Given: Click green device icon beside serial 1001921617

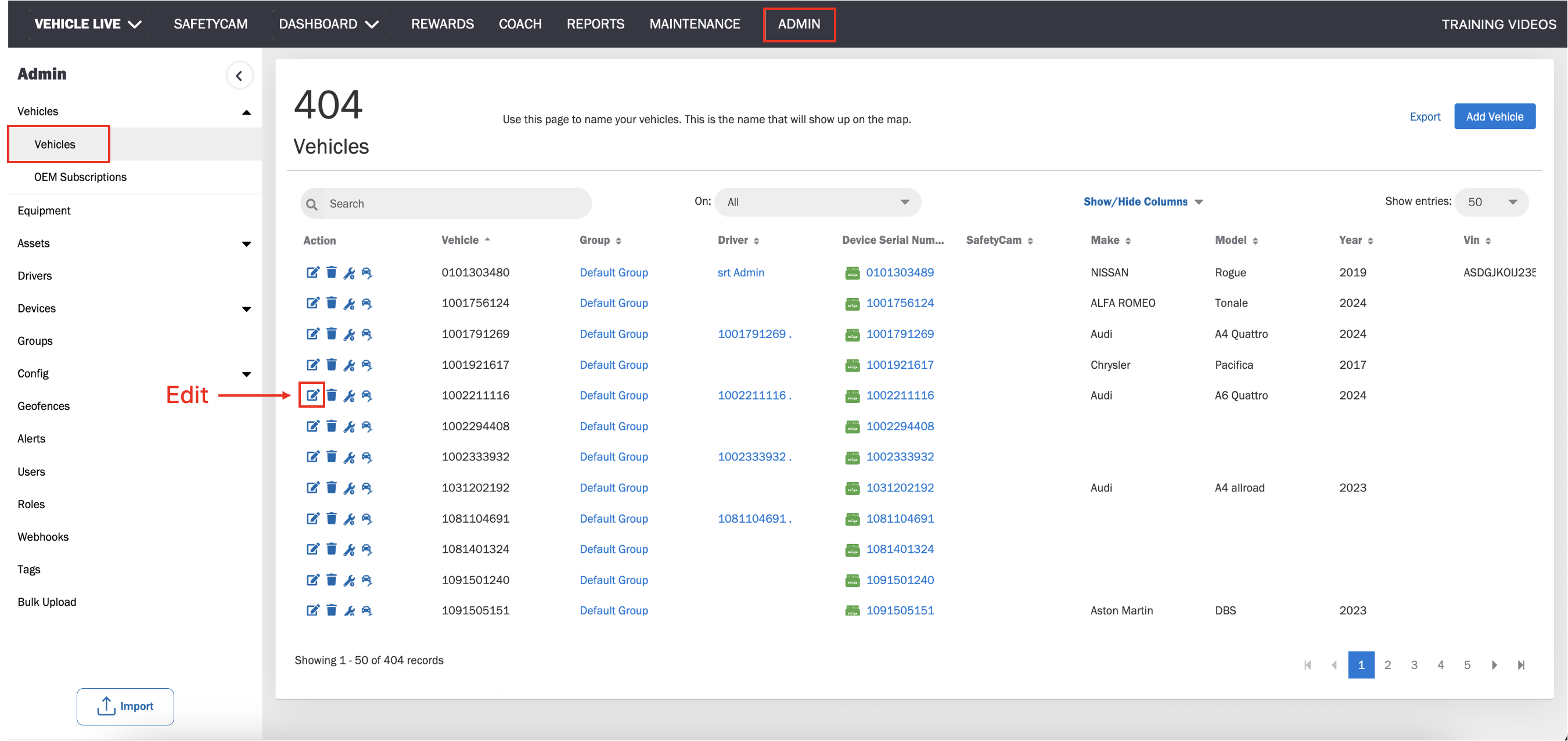Looking at the screenshot, I should coord(852,365).
